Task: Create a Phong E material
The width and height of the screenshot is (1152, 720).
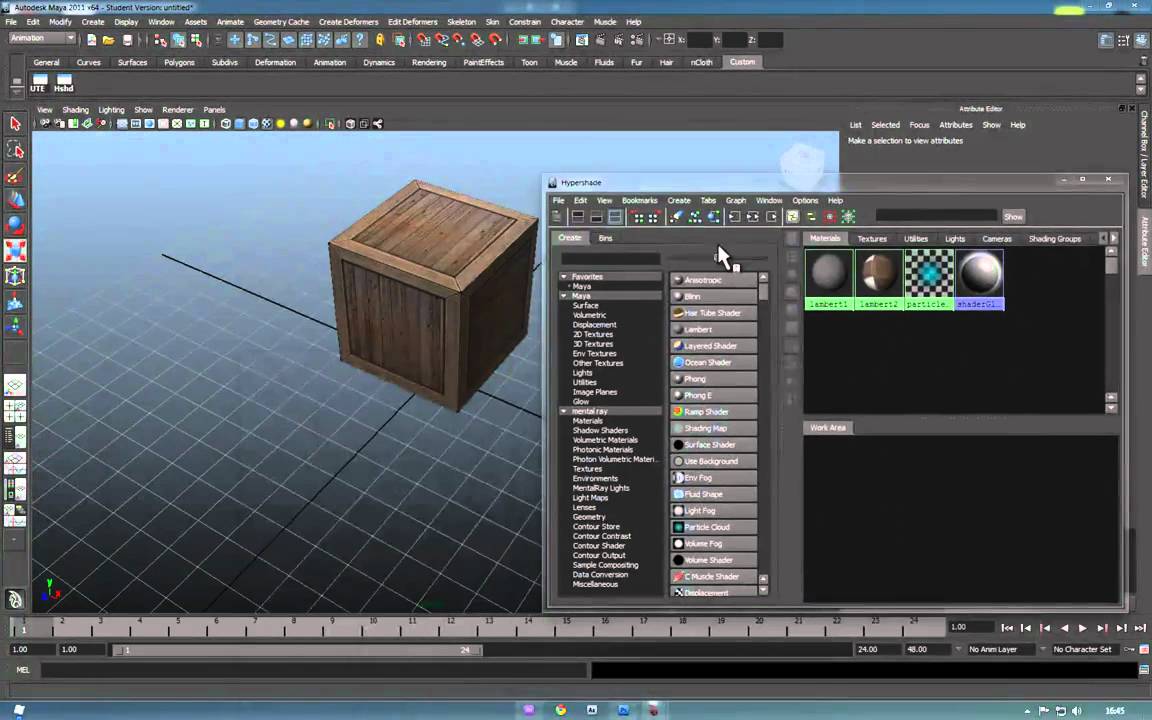Action: (x=713, y=395)
